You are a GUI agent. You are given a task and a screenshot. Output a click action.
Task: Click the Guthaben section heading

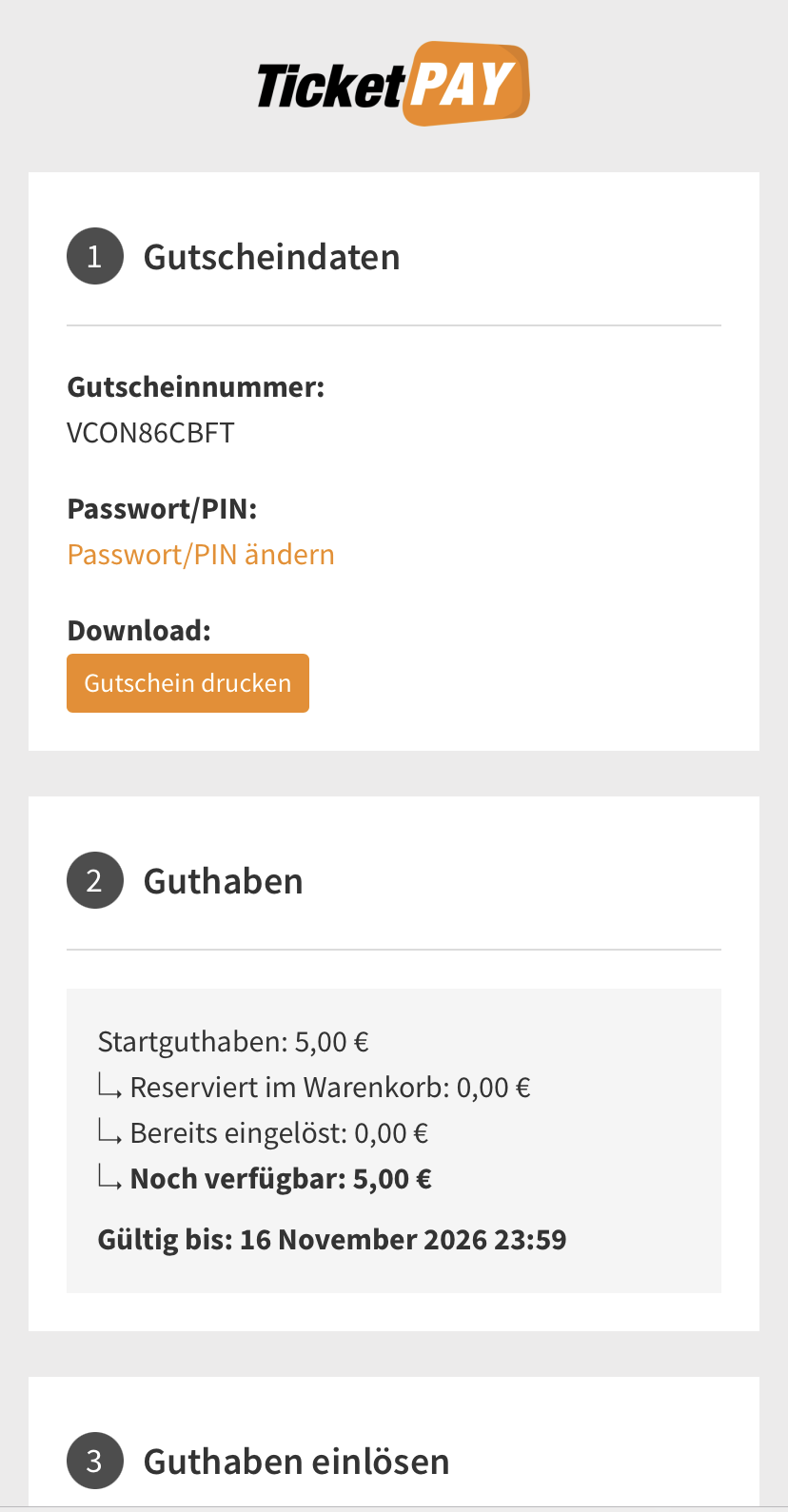click(x=223, y=881)
